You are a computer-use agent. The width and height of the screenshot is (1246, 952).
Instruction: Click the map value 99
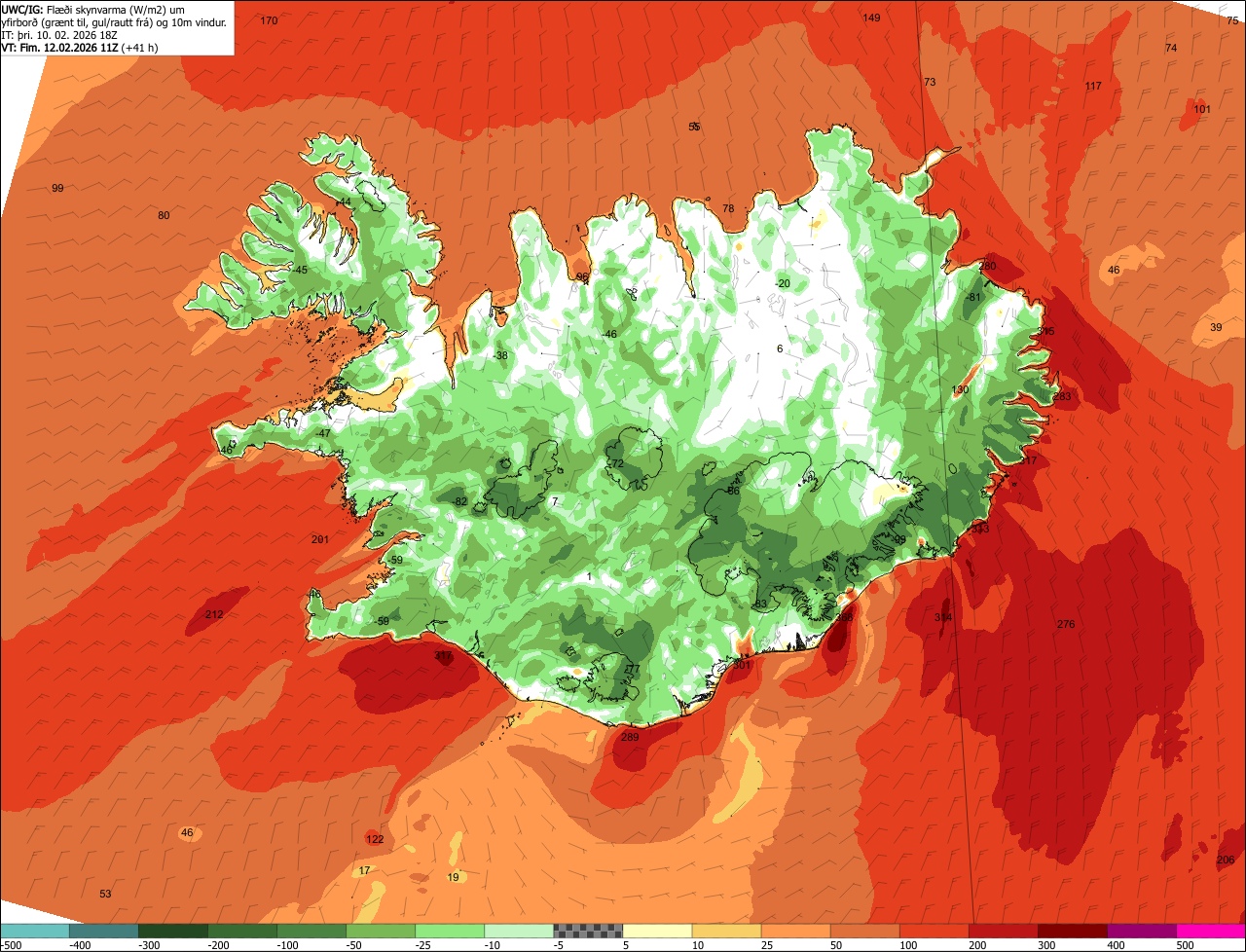57,188
